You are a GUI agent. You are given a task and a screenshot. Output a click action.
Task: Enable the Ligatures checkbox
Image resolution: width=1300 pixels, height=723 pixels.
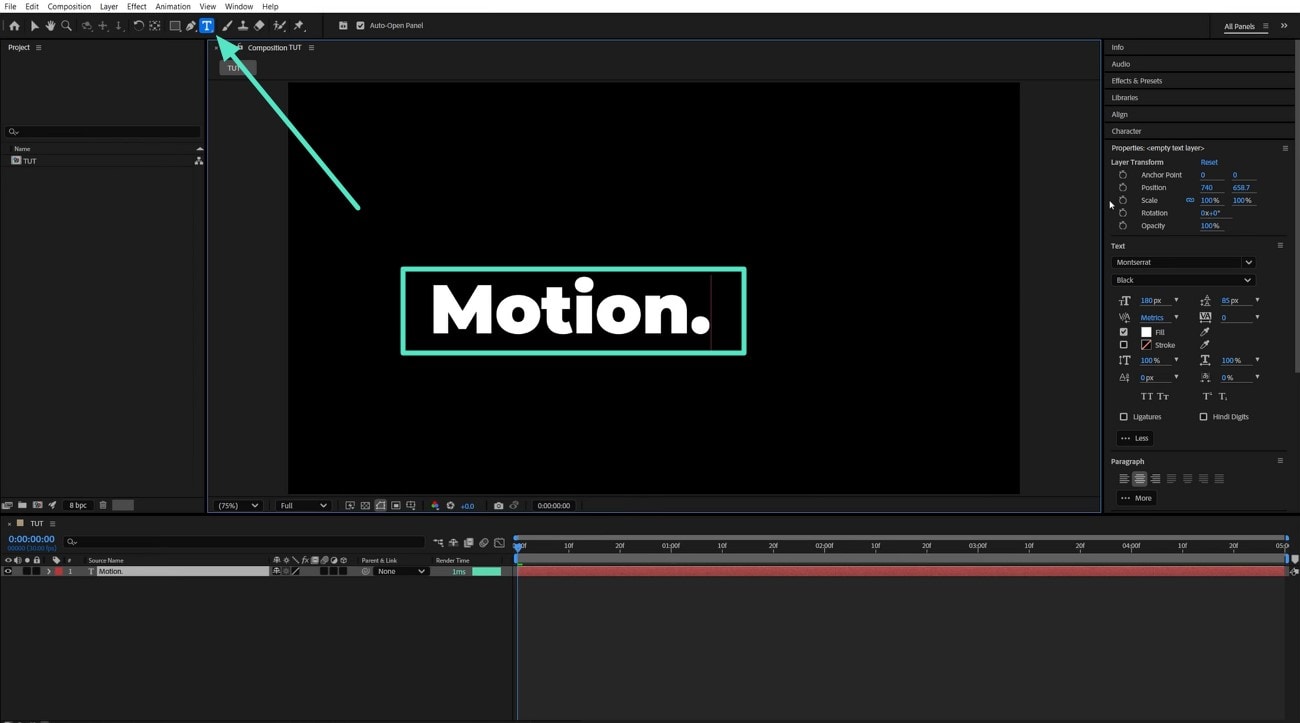point(1124,417)
